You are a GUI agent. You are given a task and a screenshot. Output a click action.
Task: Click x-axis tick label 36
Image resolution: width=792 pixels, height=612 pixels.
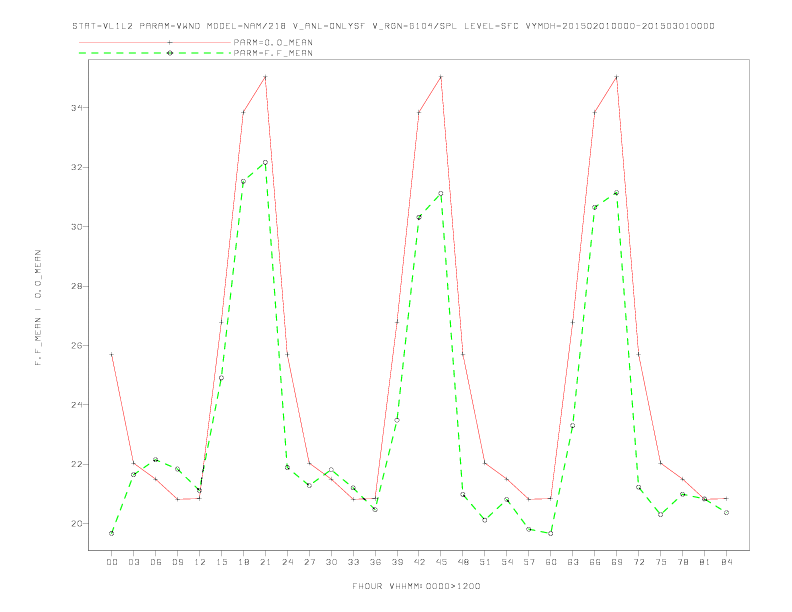[375, 562]
